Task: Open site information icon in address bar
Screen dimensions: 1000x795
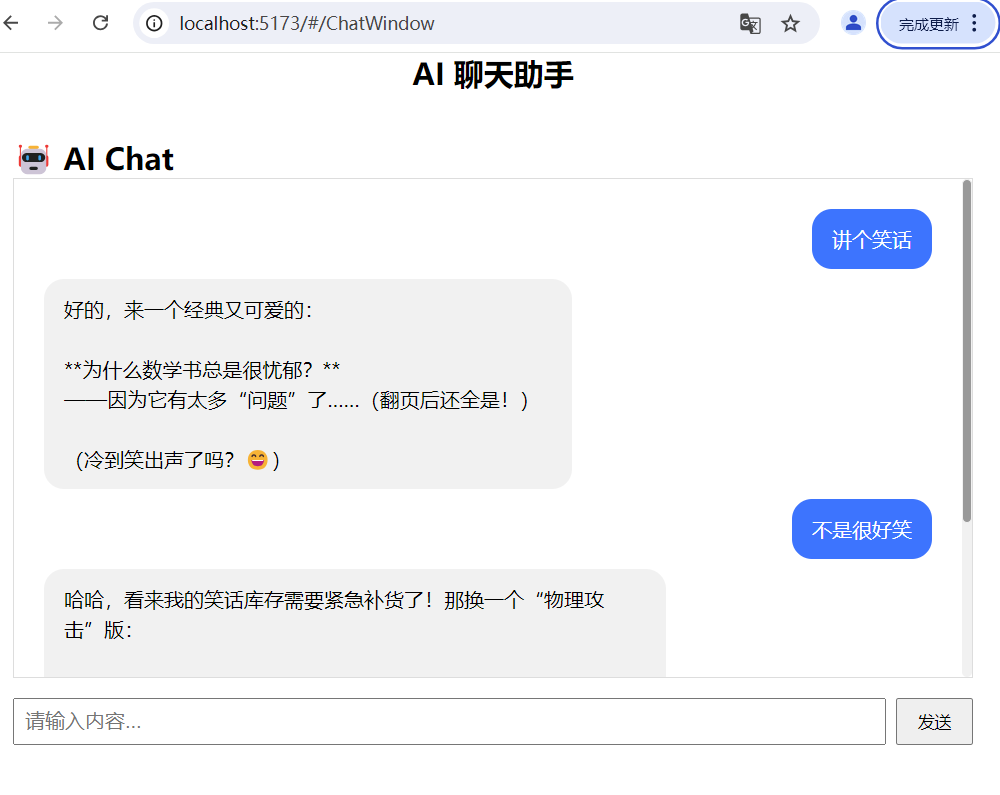Action: pos(154,24)
